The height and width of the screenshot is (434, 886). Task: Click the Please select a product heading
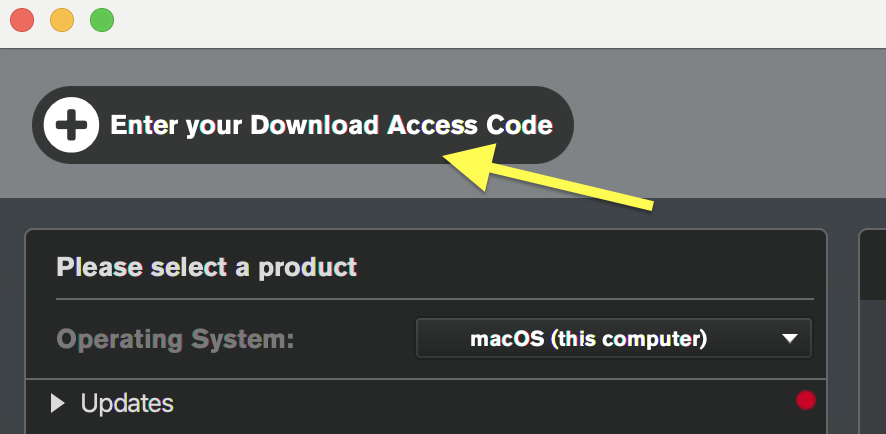206,267
